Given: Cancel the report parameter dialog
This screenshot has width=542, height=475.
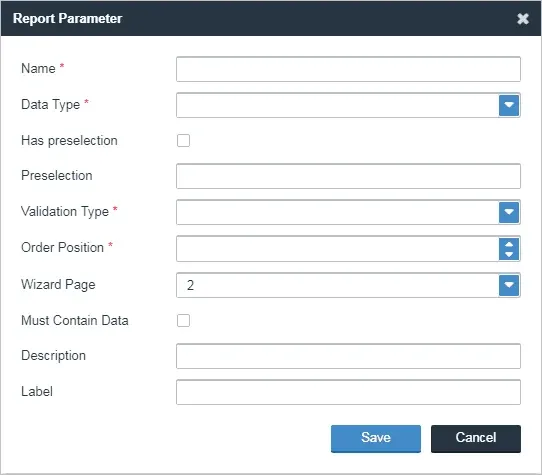Looking at the screenshot, I should 476,438.
